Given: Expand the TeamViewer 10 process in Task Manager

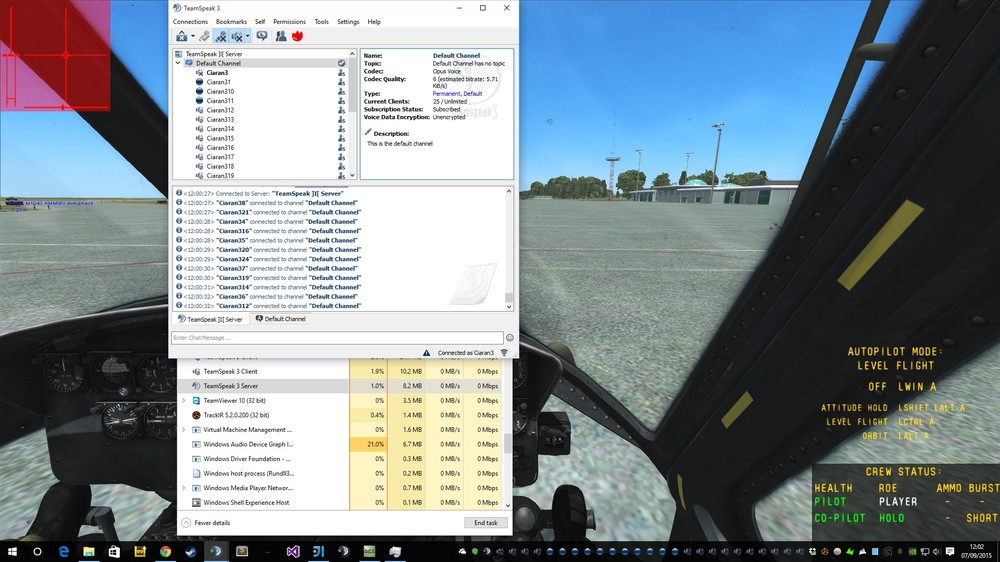Looking at the screenshot, I should point(184,401).
